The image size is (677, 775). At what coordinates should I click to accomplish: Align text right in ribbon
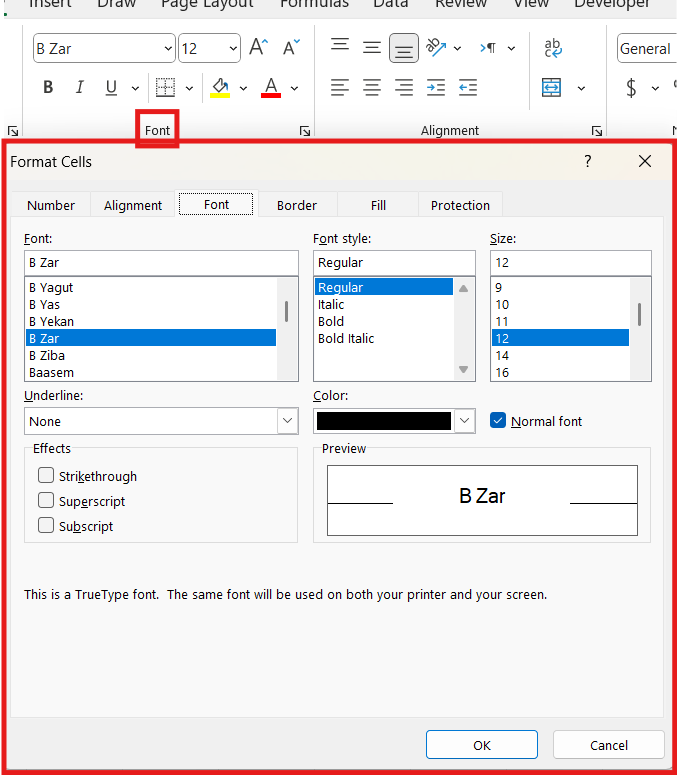click(x=404, y=87)
